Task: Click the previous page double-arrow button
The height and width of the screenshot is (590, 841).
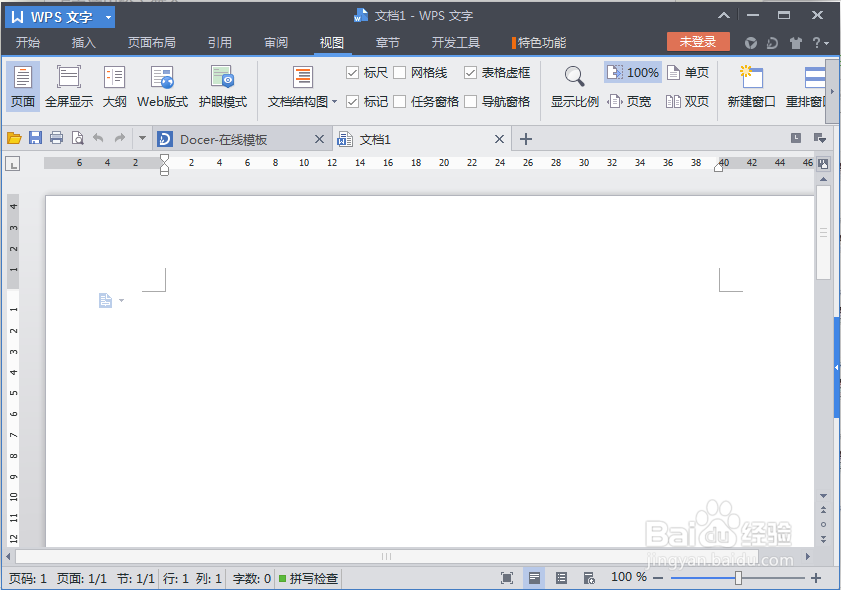Action: (x=823, y=510)
